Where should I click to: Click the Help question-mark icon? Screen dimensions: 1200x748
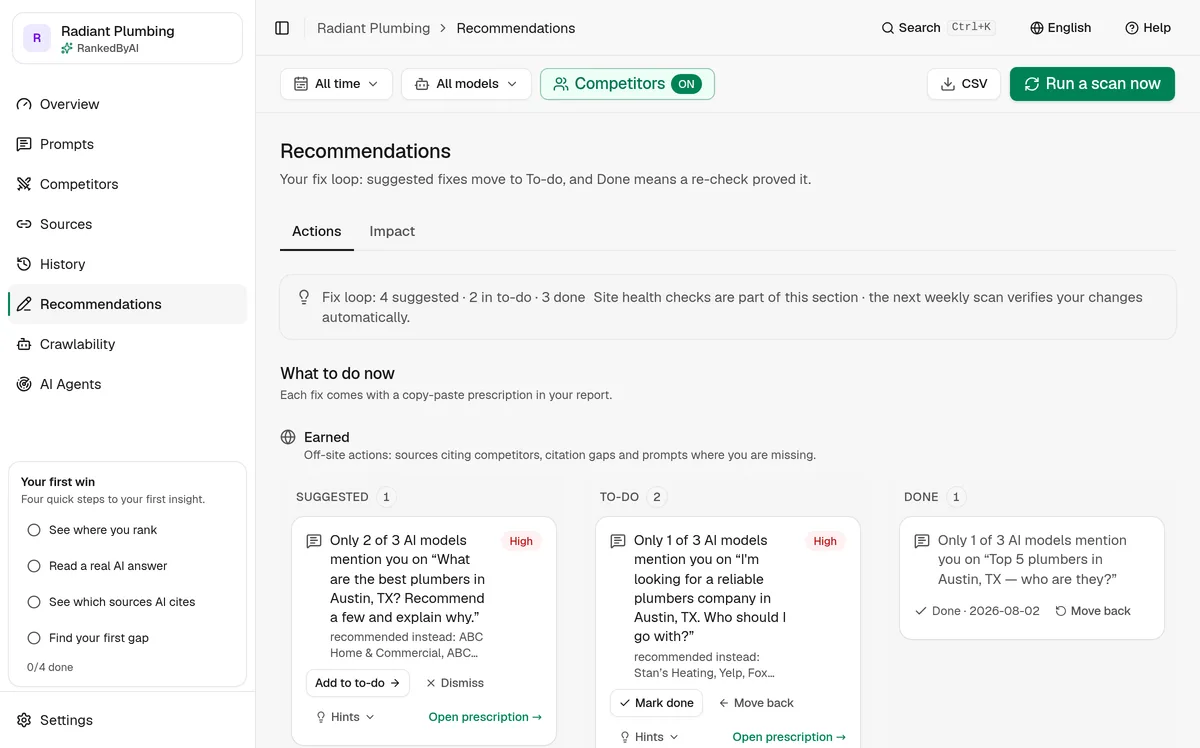click(x=1131, y=28)
